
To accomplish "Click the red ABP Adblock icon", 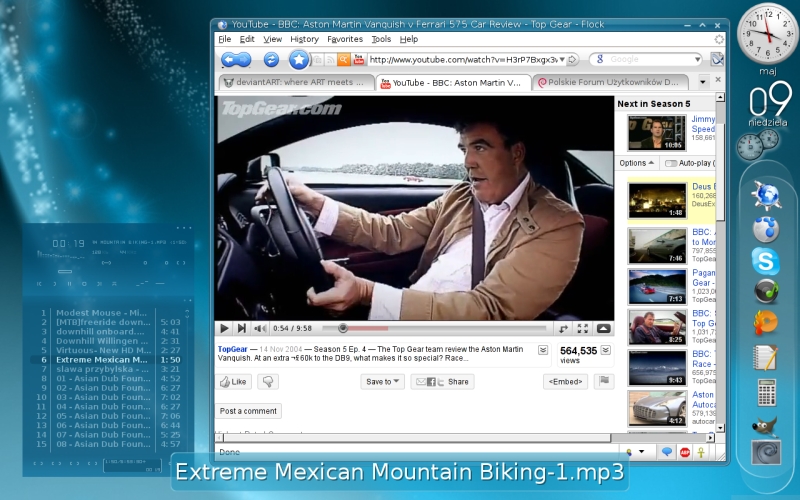I will click(x=685, y=452).
